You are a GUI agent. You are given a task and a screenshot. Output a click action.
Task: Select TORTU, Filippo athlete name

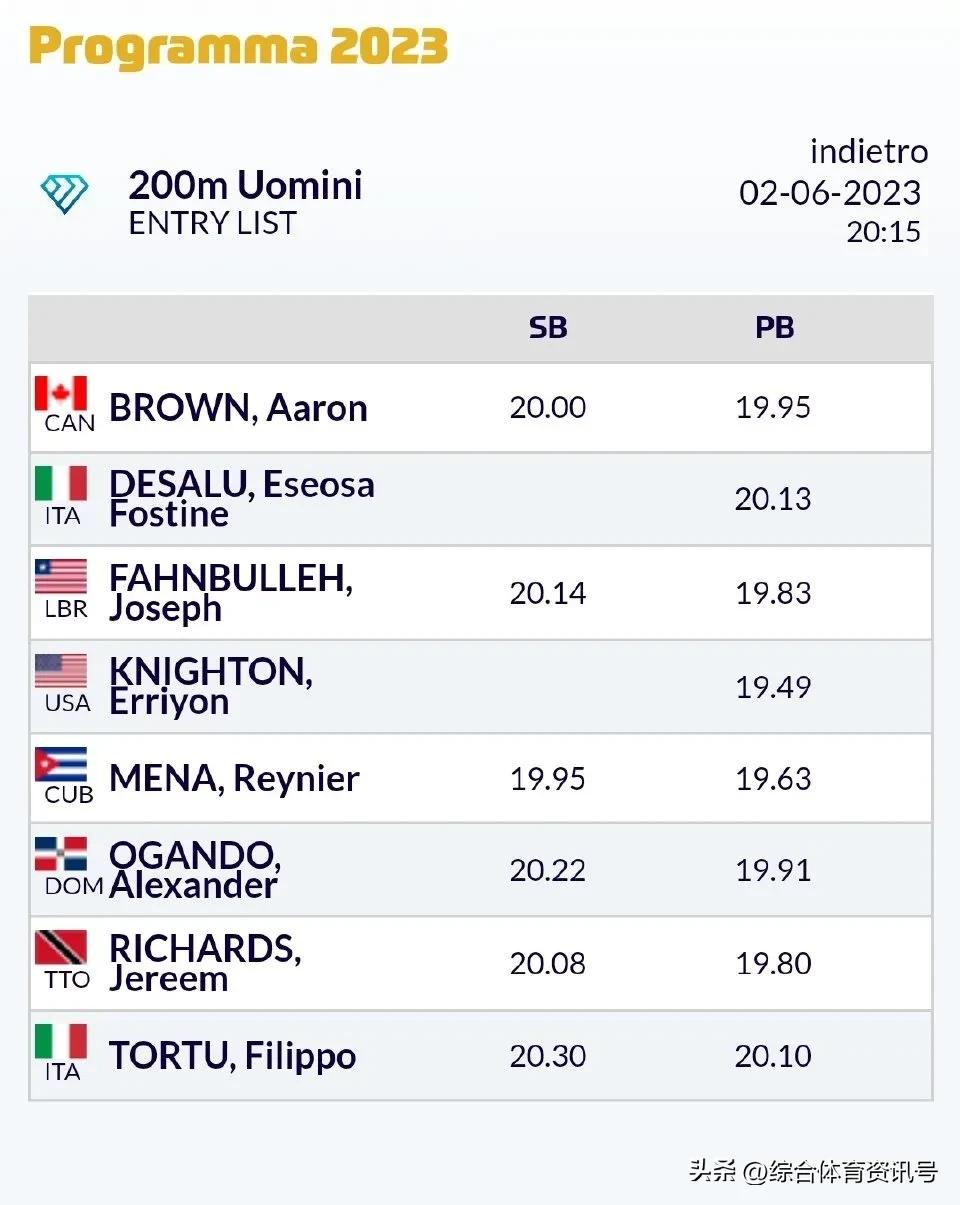(232, 1056)
